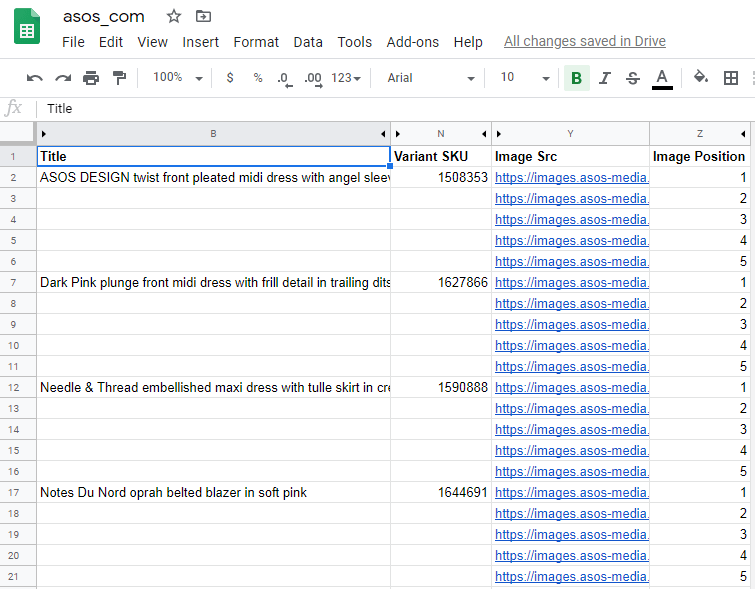Expand hidden columns left of column Y

tap(499, 134)
